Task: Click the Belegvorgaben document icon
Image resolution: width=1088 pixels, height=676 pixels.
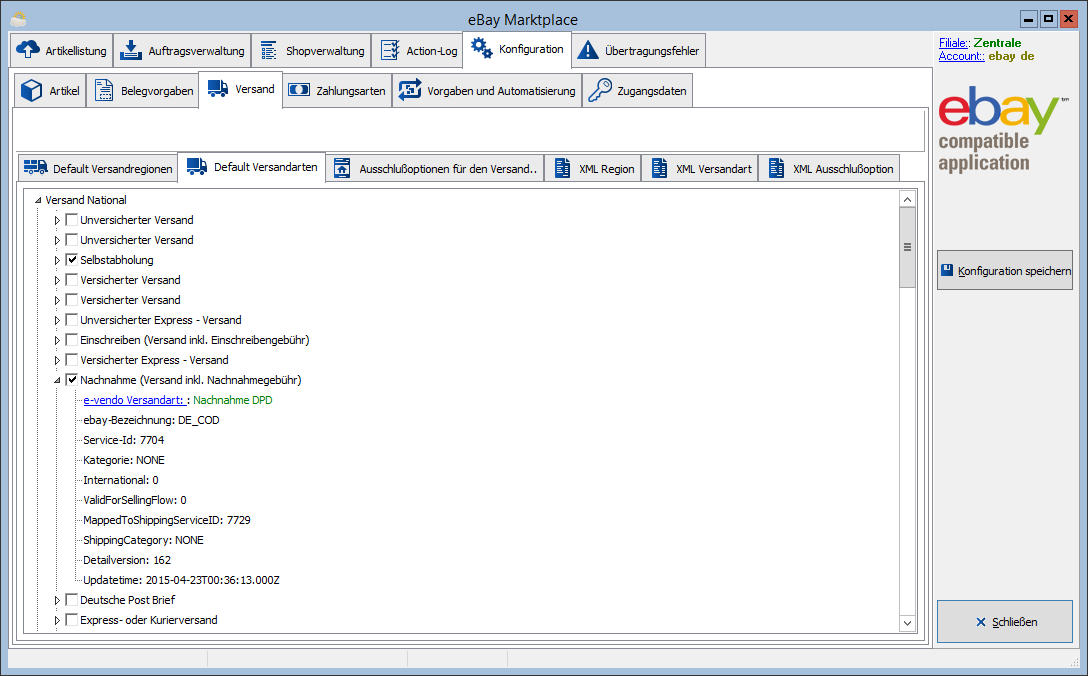Action: 104,90
